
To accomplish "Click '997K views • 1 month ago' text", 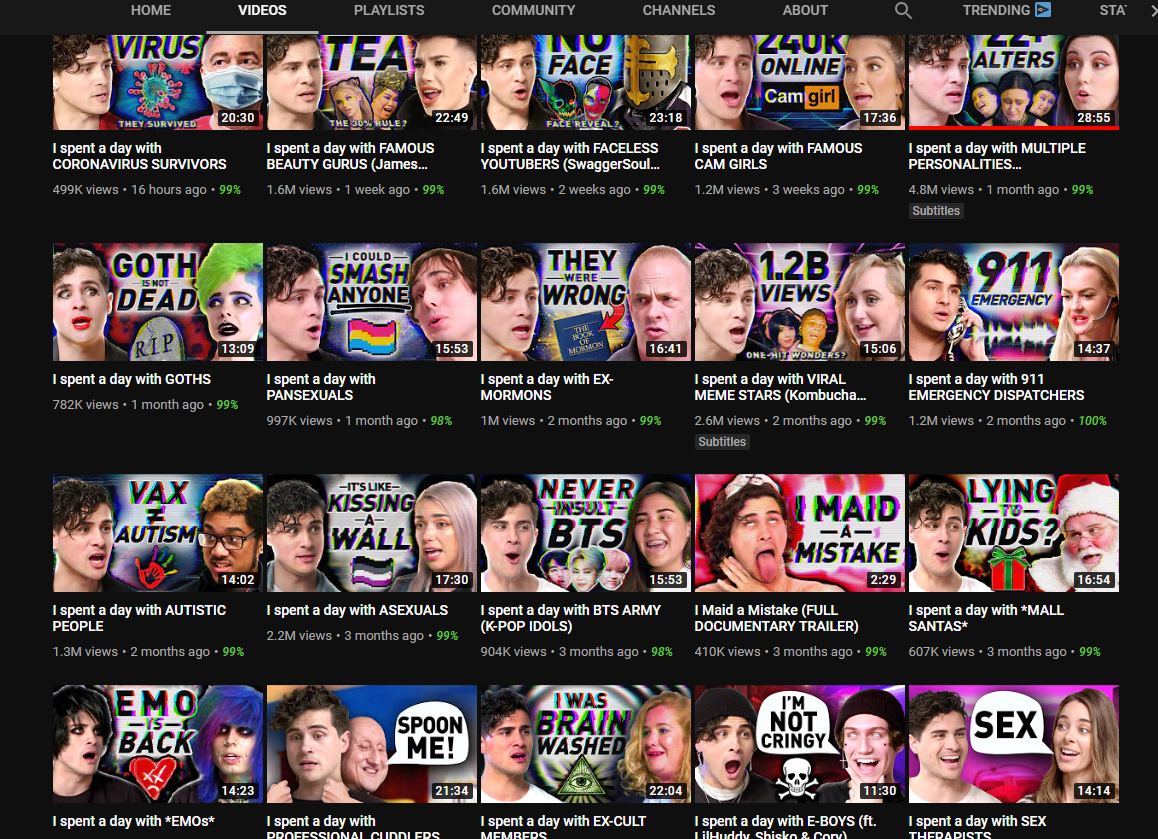I will (x=342, y=421).
